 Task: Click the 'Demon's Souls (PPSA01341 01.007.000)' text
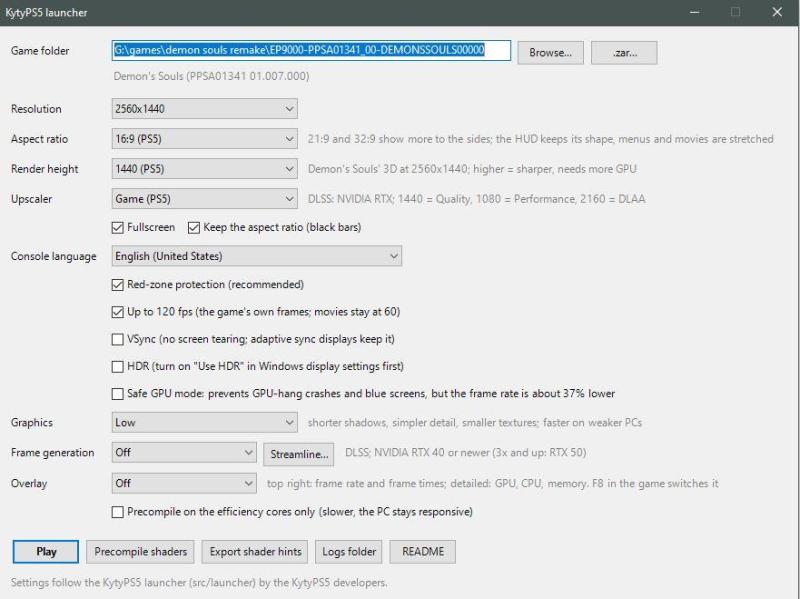point(211,76)
